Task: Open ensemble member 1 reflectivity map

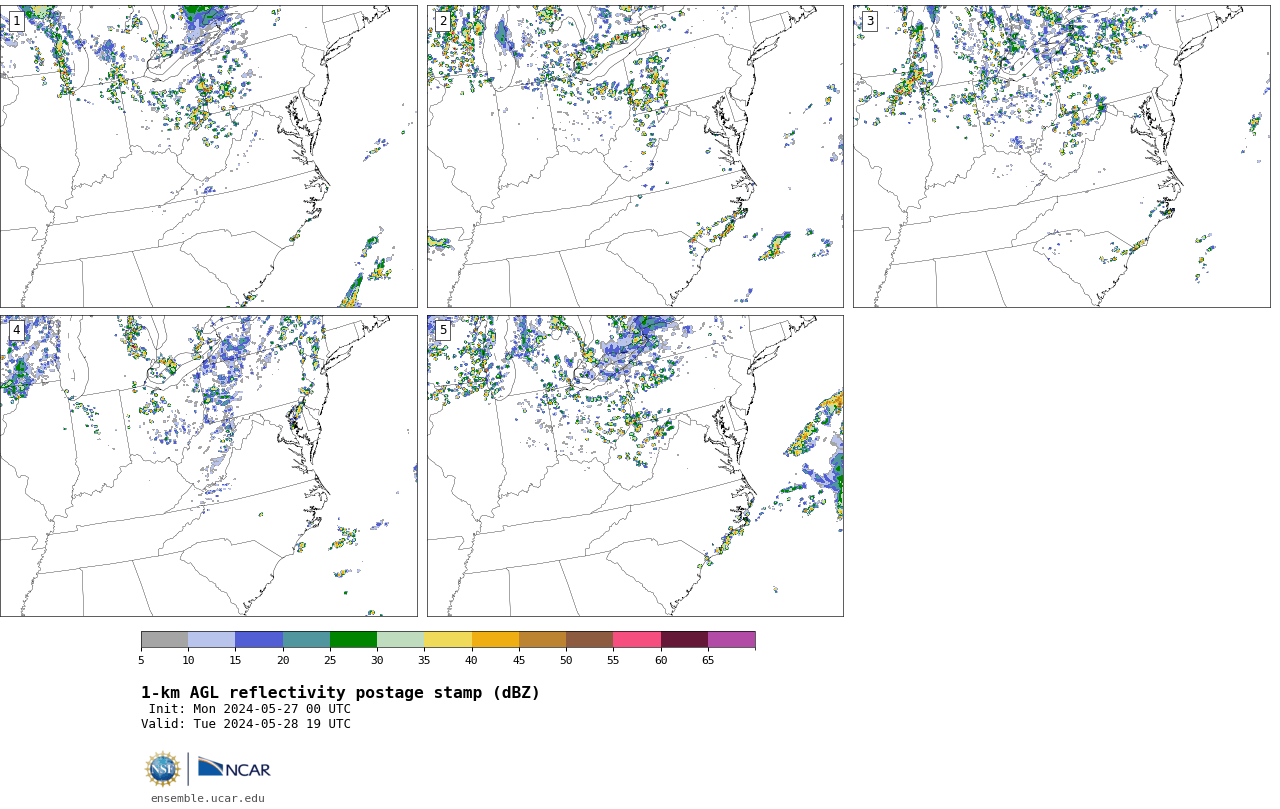Action: (x=208, y=156)
